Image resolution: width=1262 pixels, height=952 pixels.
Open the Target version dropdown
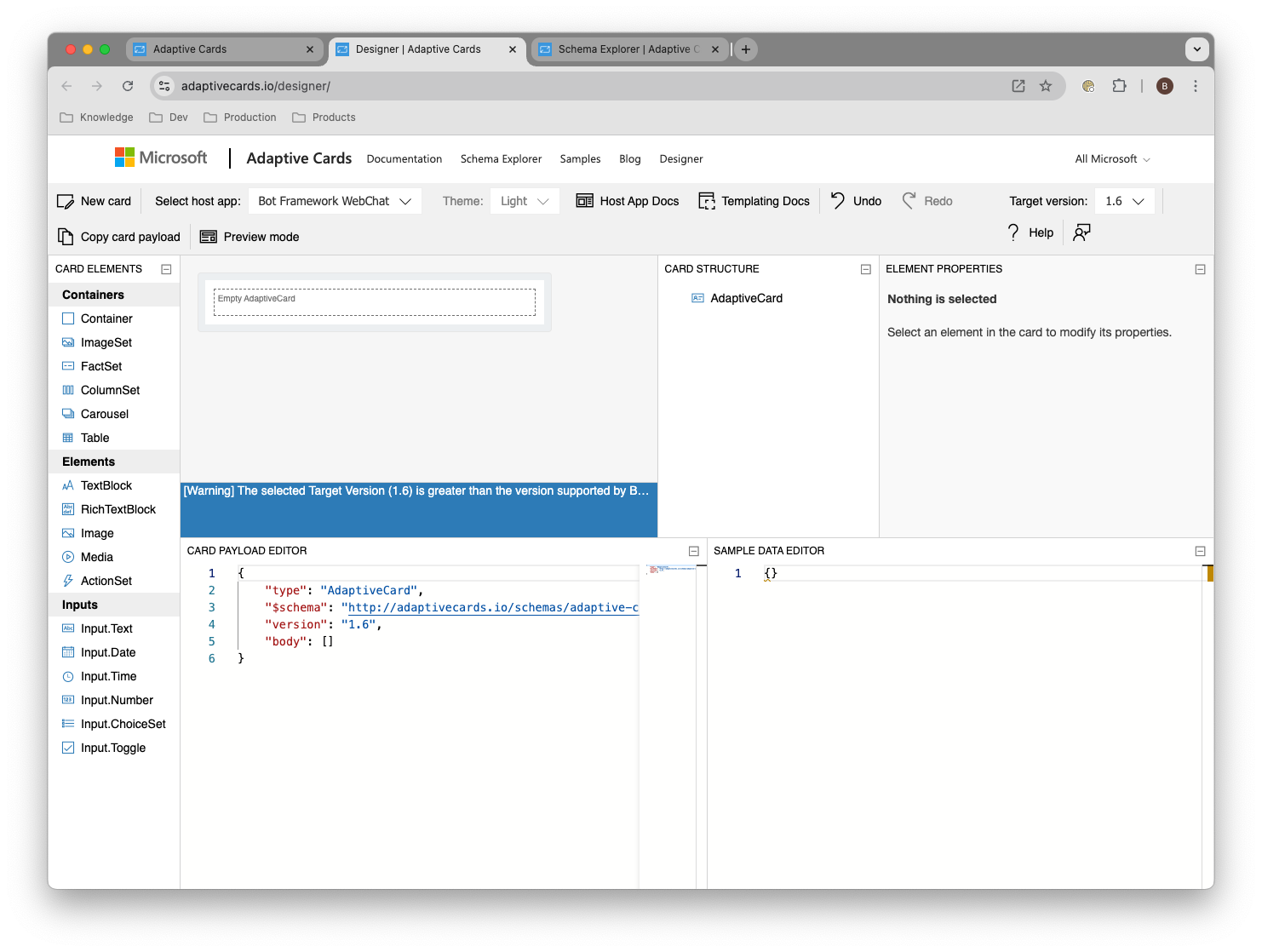pyautogui.click(x=1125, y=201)
